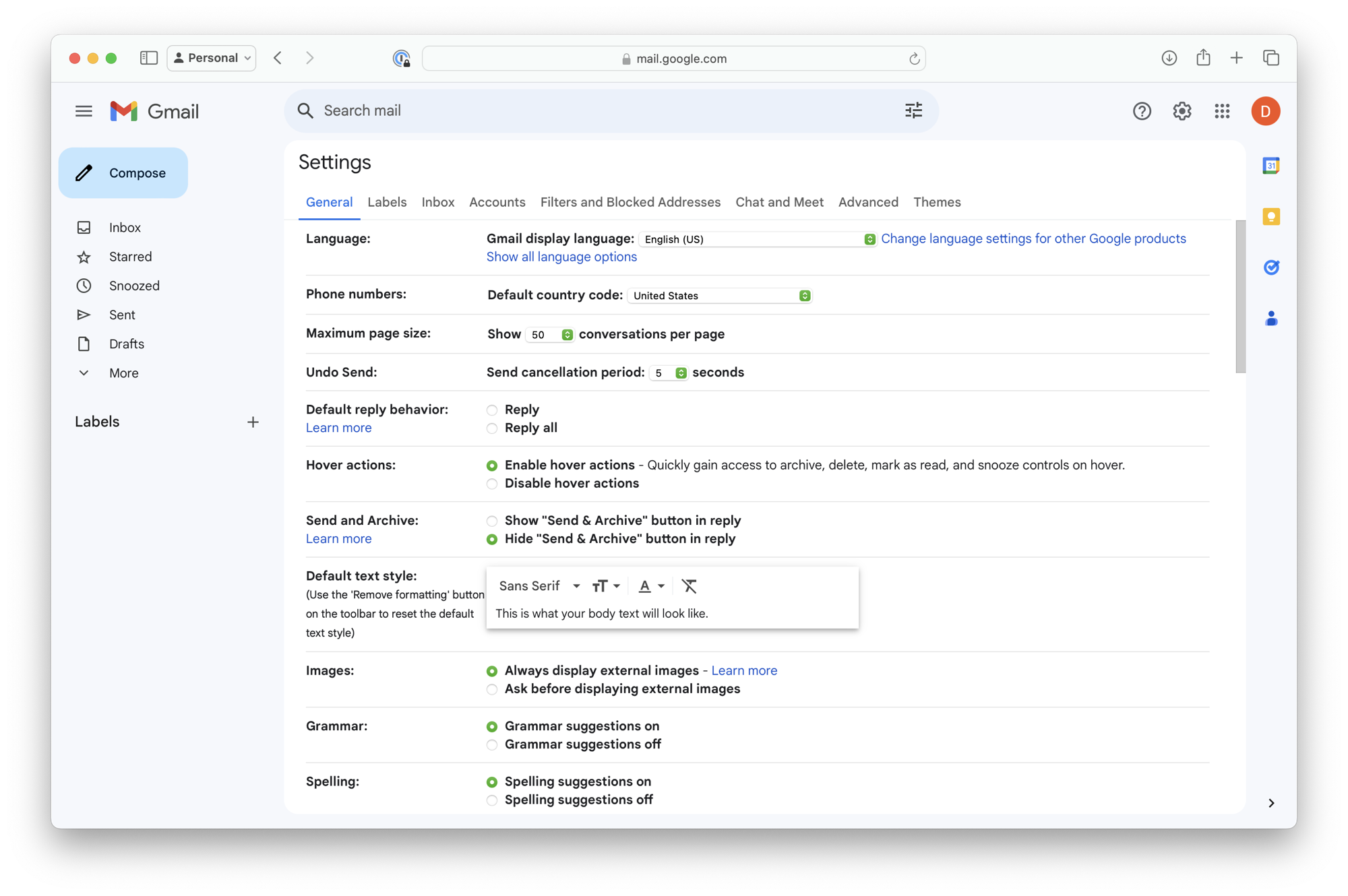This screenshot has width=1348, height=896.
Task: Open Google Calendar from the side panel
Action: (1270, 165)
